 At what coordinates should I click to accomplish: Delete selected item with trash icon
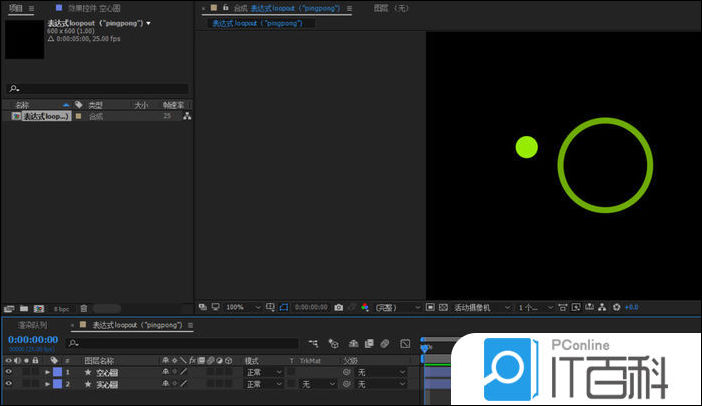(x=84, y=309)
